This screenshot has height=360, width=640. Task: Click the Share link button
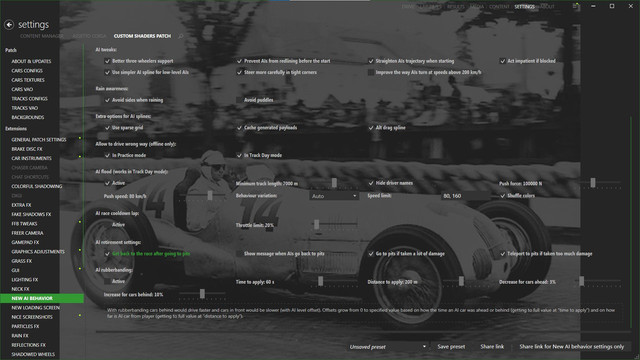[492, 347]
